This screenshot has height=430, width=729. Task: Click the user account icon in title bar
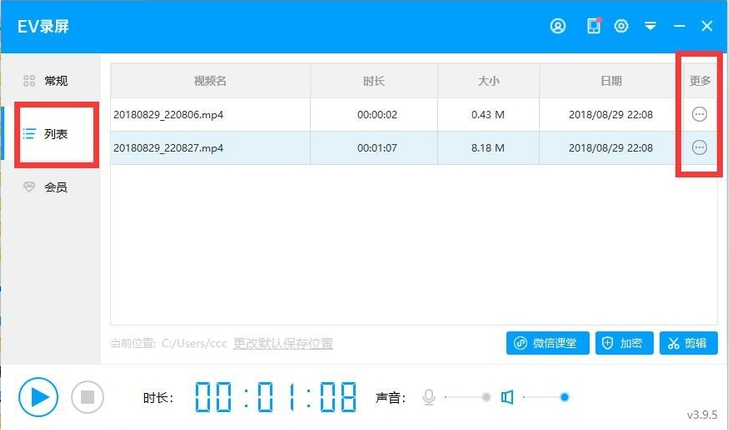click(x=558, y=26)
